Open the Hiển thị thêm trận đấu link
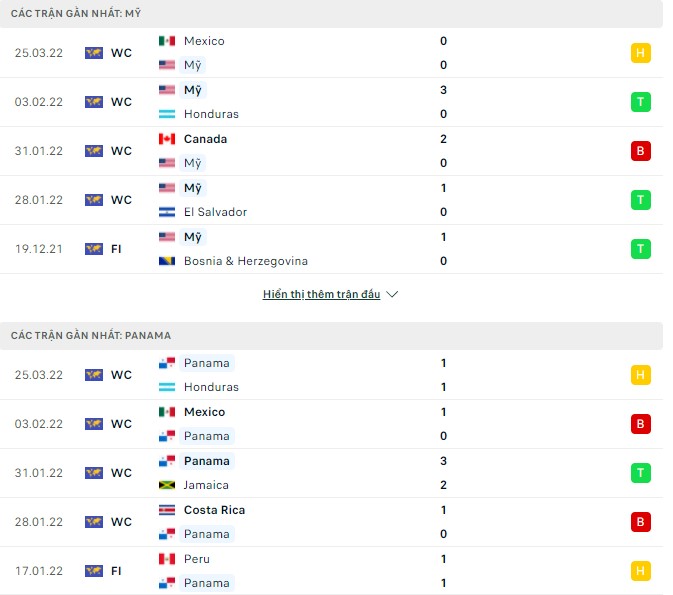 click(321, 295)
